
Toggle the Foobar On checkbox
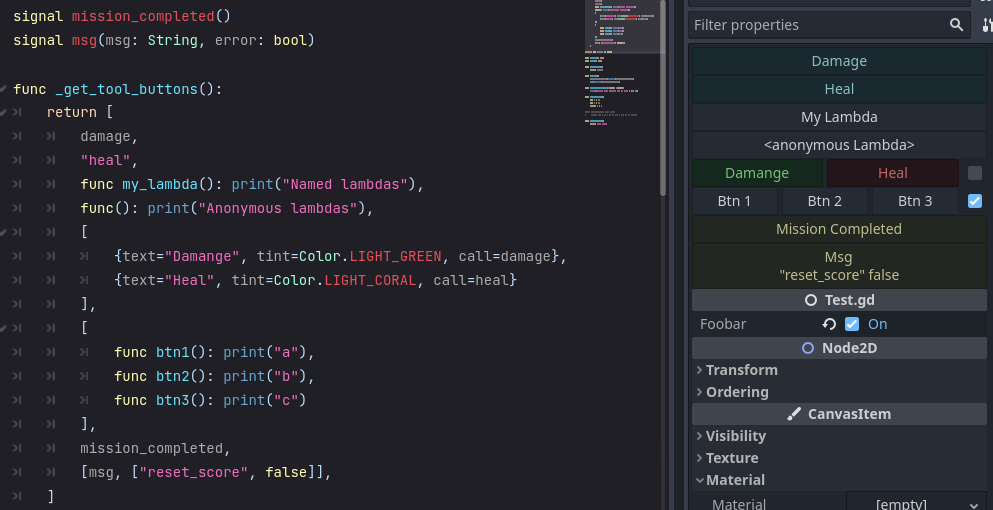[x=852, y=324]
